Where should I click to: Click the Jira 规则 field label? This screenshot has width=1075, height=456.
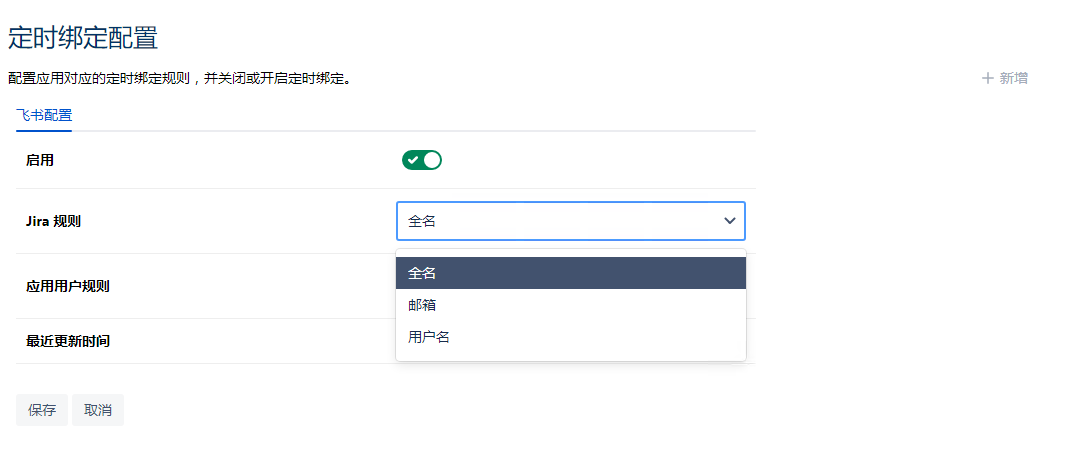coord(53,221)
